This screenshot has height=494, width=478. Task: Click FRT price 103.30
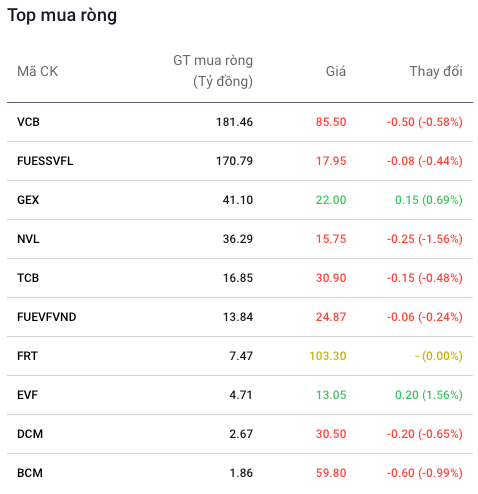coord(328,356)
